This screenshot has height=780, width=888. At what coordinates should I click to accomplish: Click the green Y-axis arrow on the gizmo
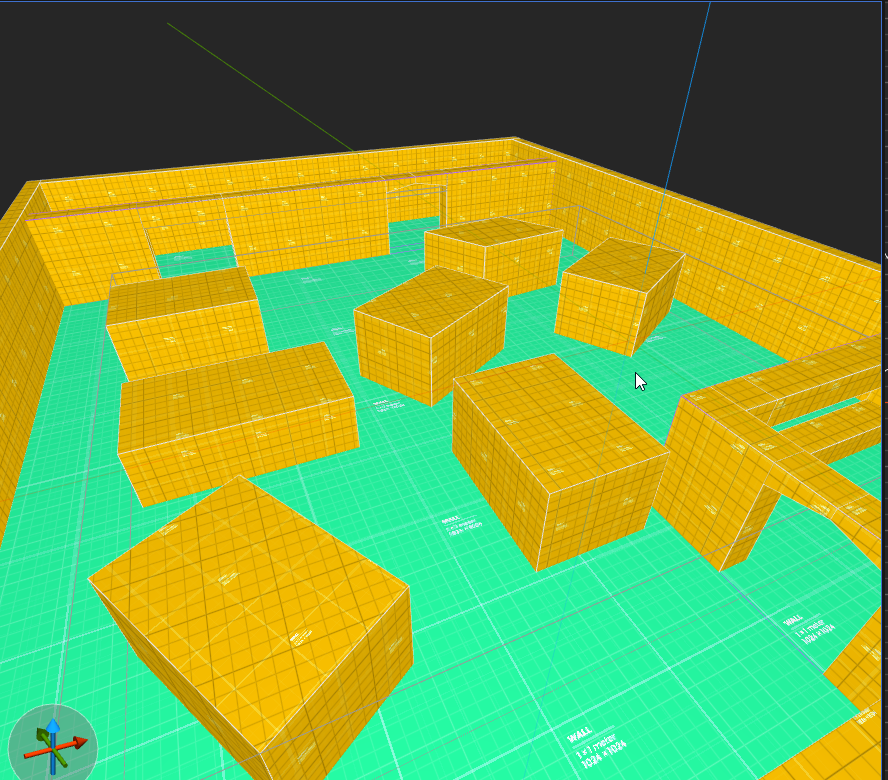40,733
